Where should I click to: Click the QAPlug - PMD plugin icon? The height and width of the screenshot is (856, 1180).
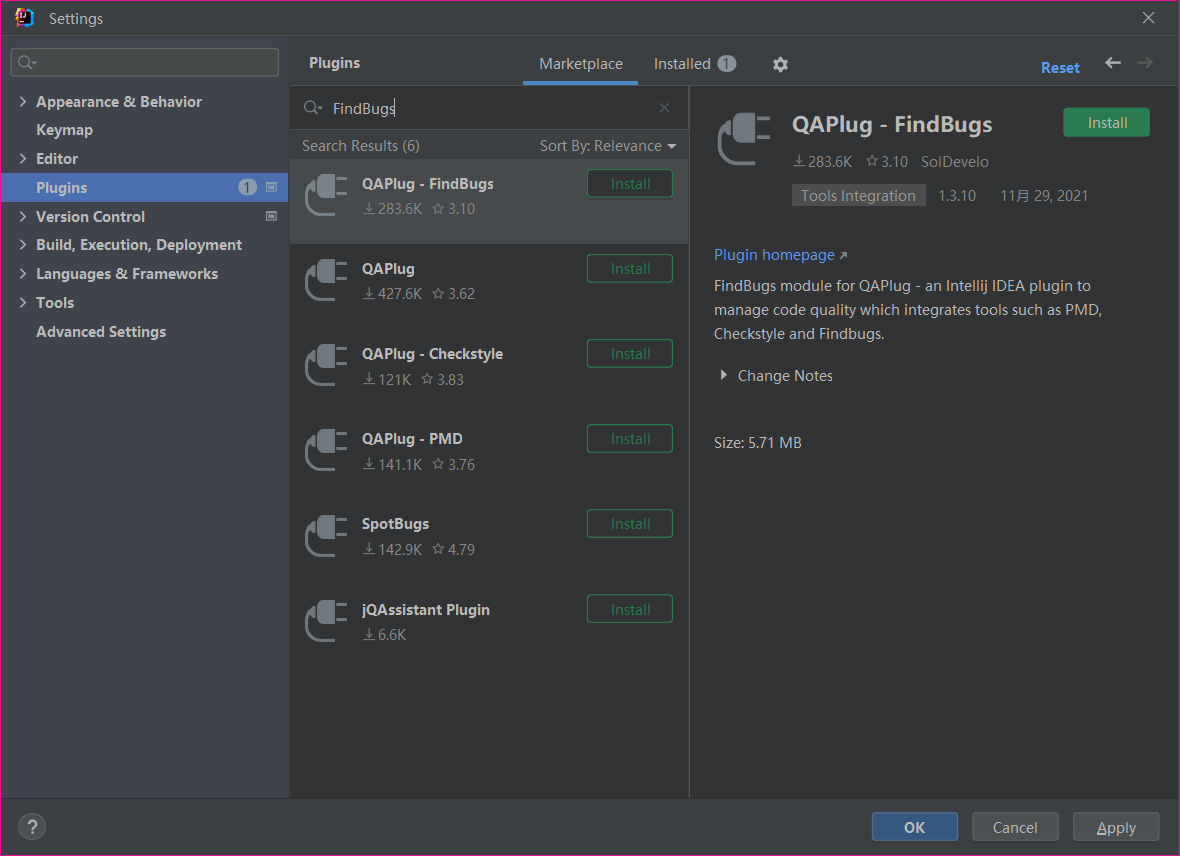pos(326,450)
